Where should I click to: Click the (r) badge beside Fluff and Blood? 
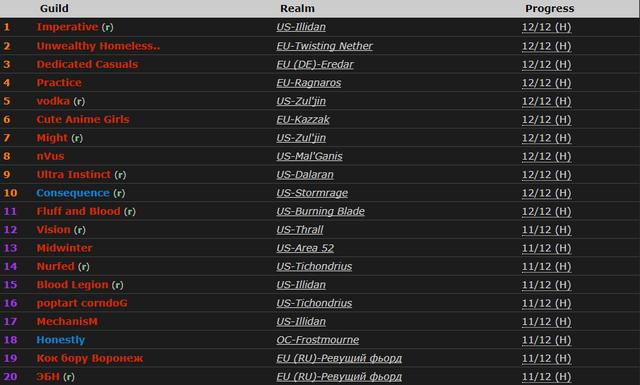130,211
